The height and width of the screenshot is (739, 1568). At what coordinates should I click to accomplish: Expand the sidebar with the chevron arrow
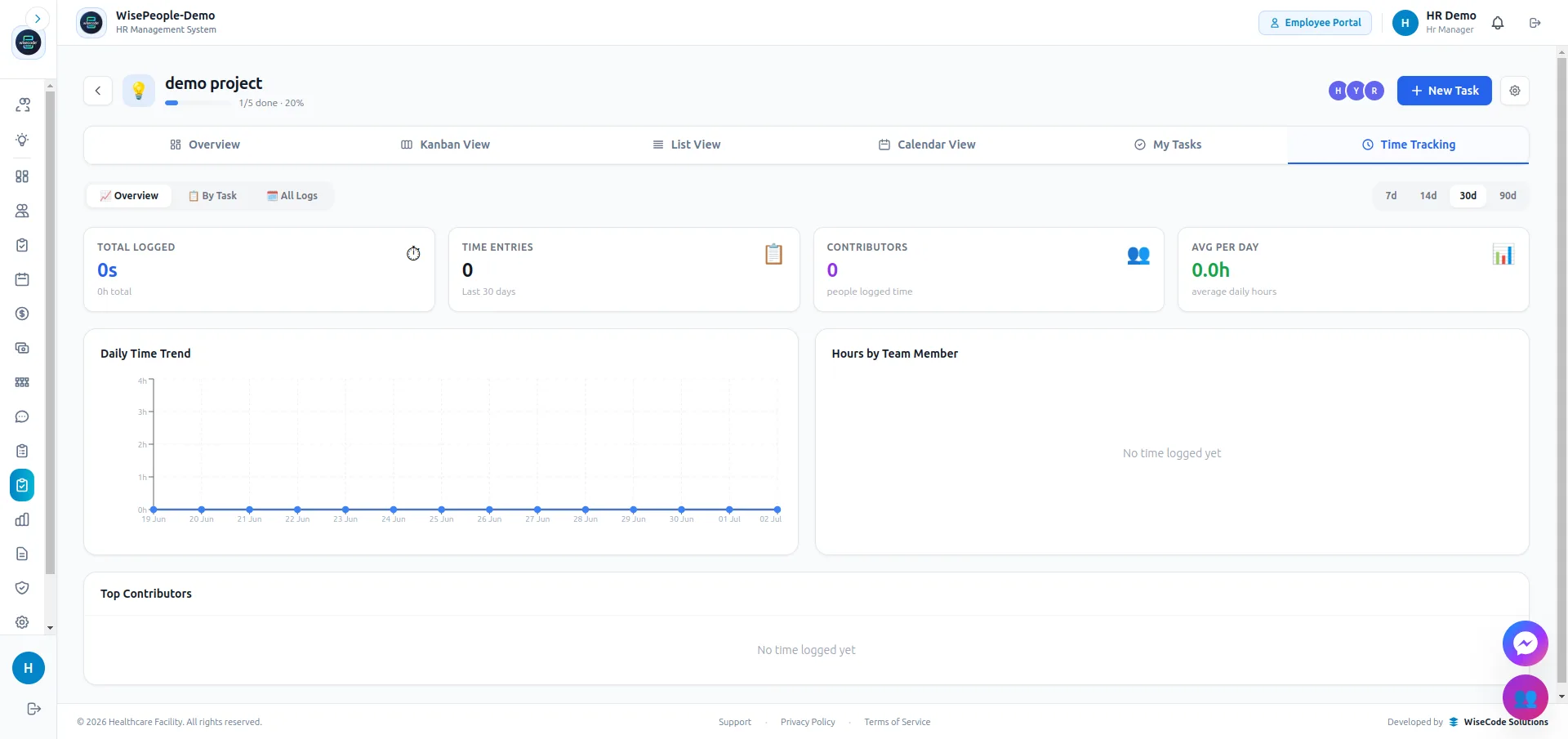coord(38,19)
